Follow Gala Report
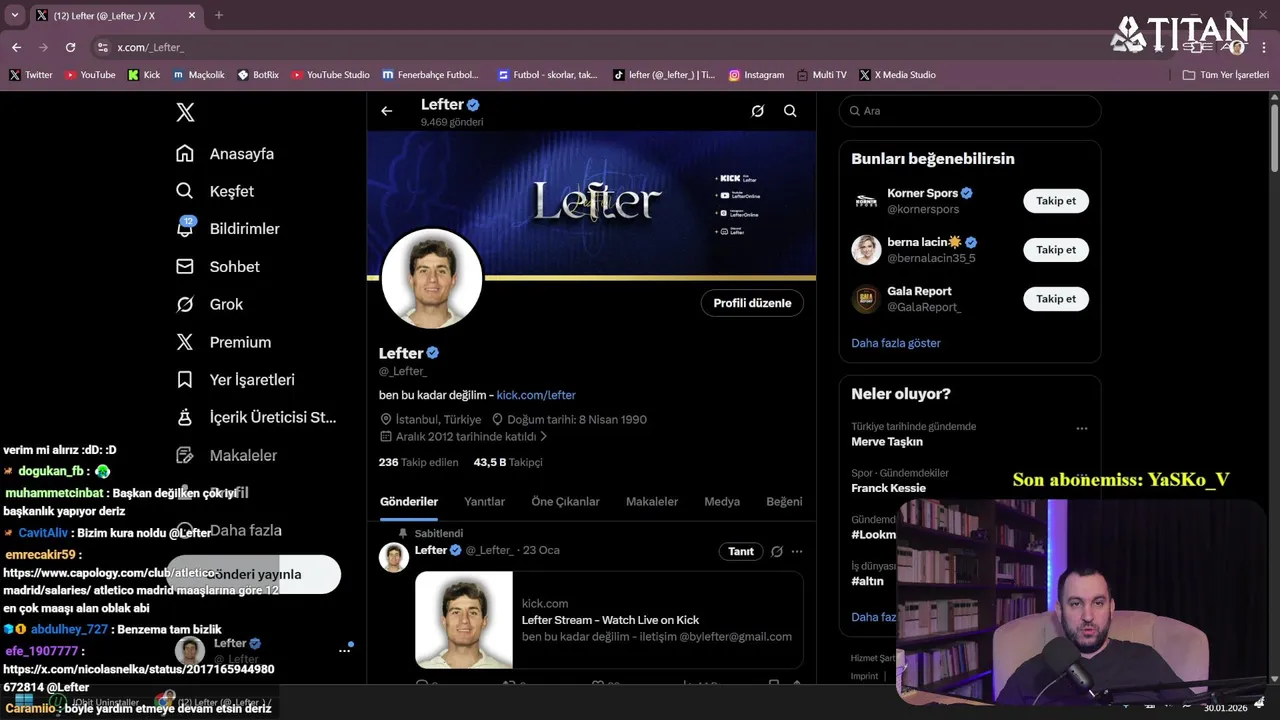 [x=1056, y=299]
